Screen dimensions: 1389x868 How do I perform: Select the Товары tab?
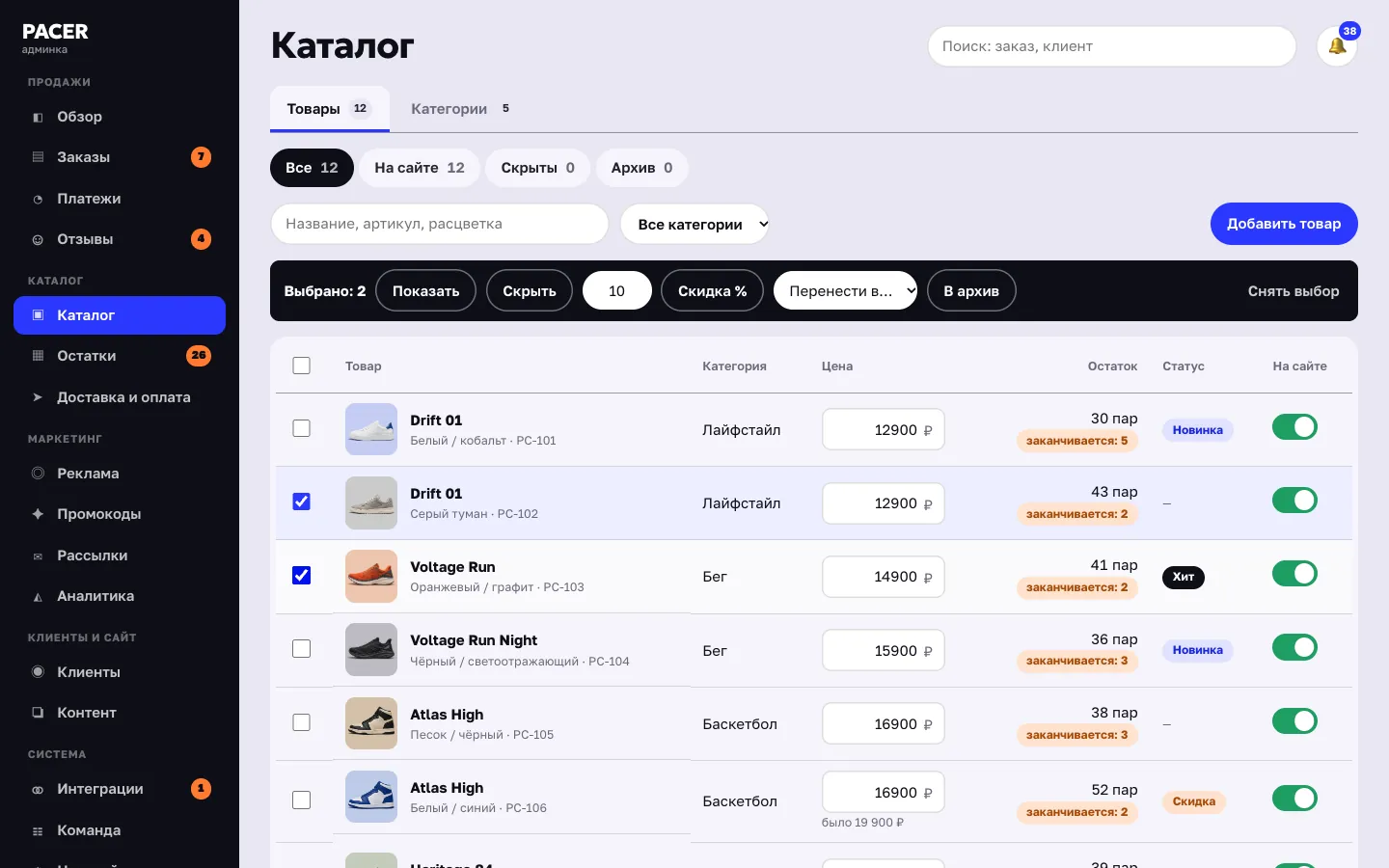click(x=330, y=109)
